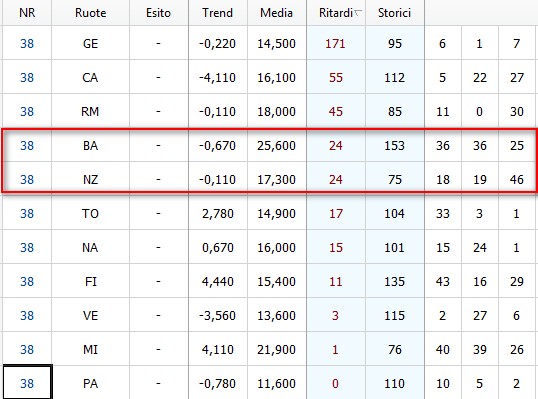This screenshot has width=538, height=399.
Task: Click the Ritardi value 15 in NA row
Action: tap(336, 247)
